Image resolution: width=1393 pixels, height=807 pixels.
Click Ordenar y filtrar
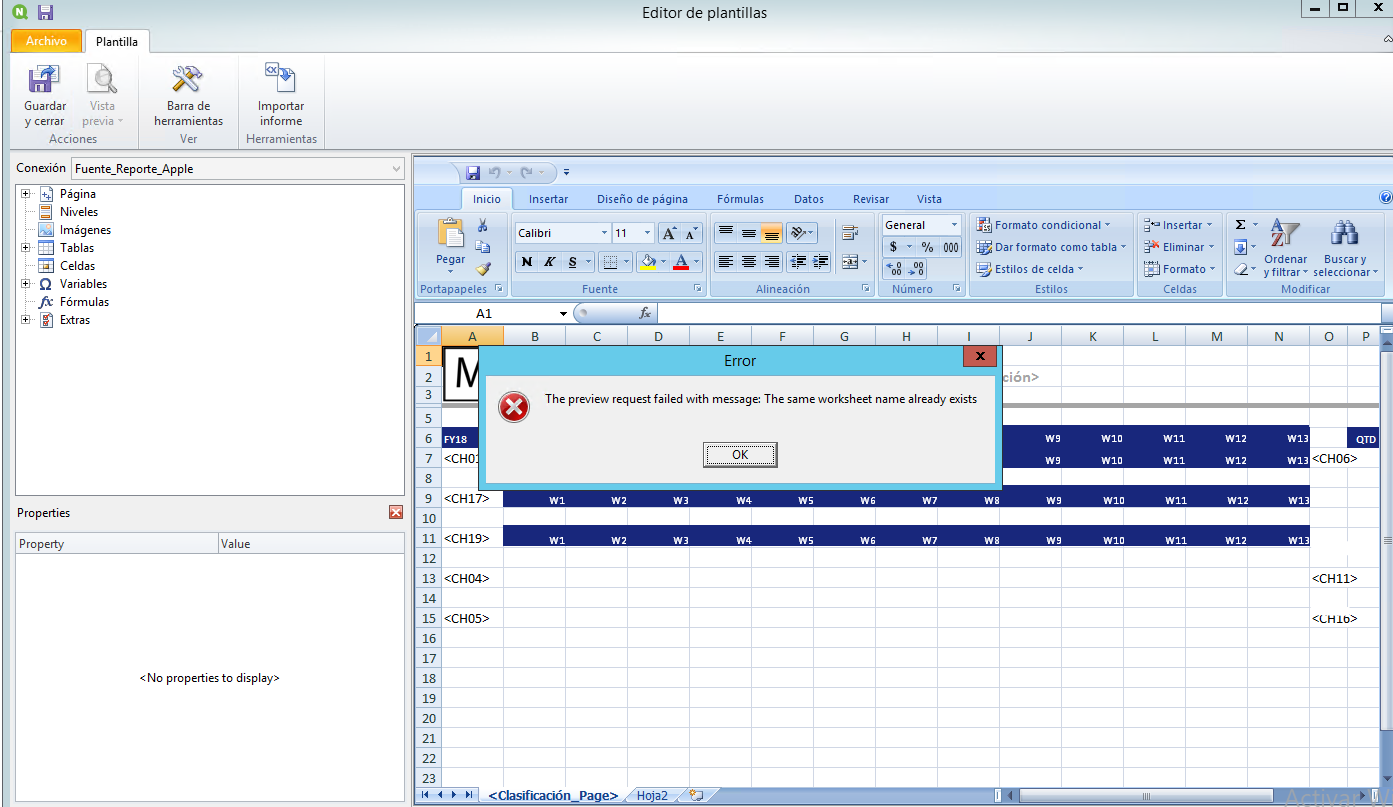tap(1285, 247)
